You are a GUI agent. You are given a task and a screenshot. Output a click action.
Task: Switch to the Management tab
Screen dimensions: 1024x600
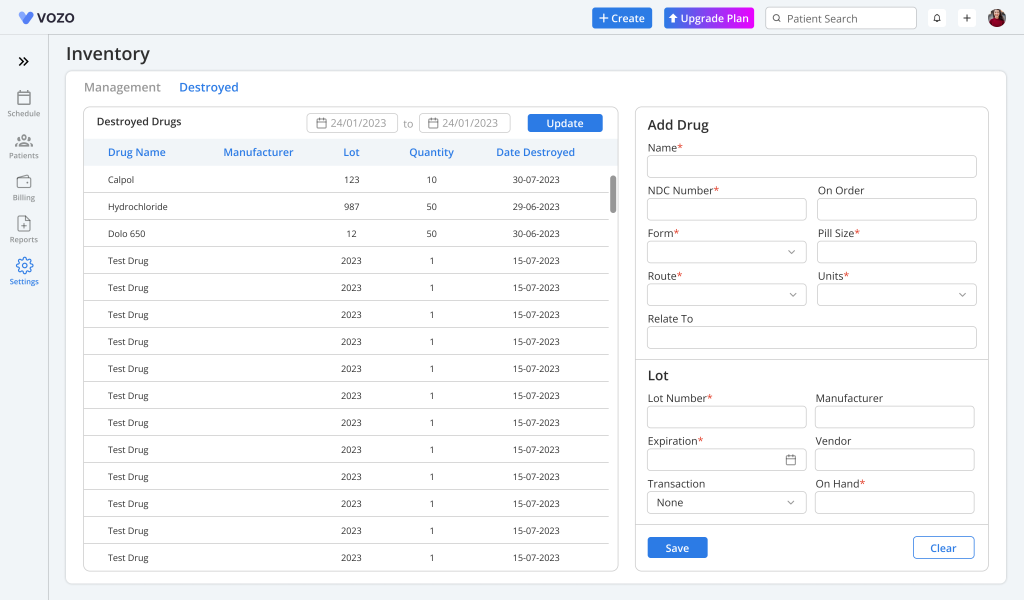(x=122, y=87)
